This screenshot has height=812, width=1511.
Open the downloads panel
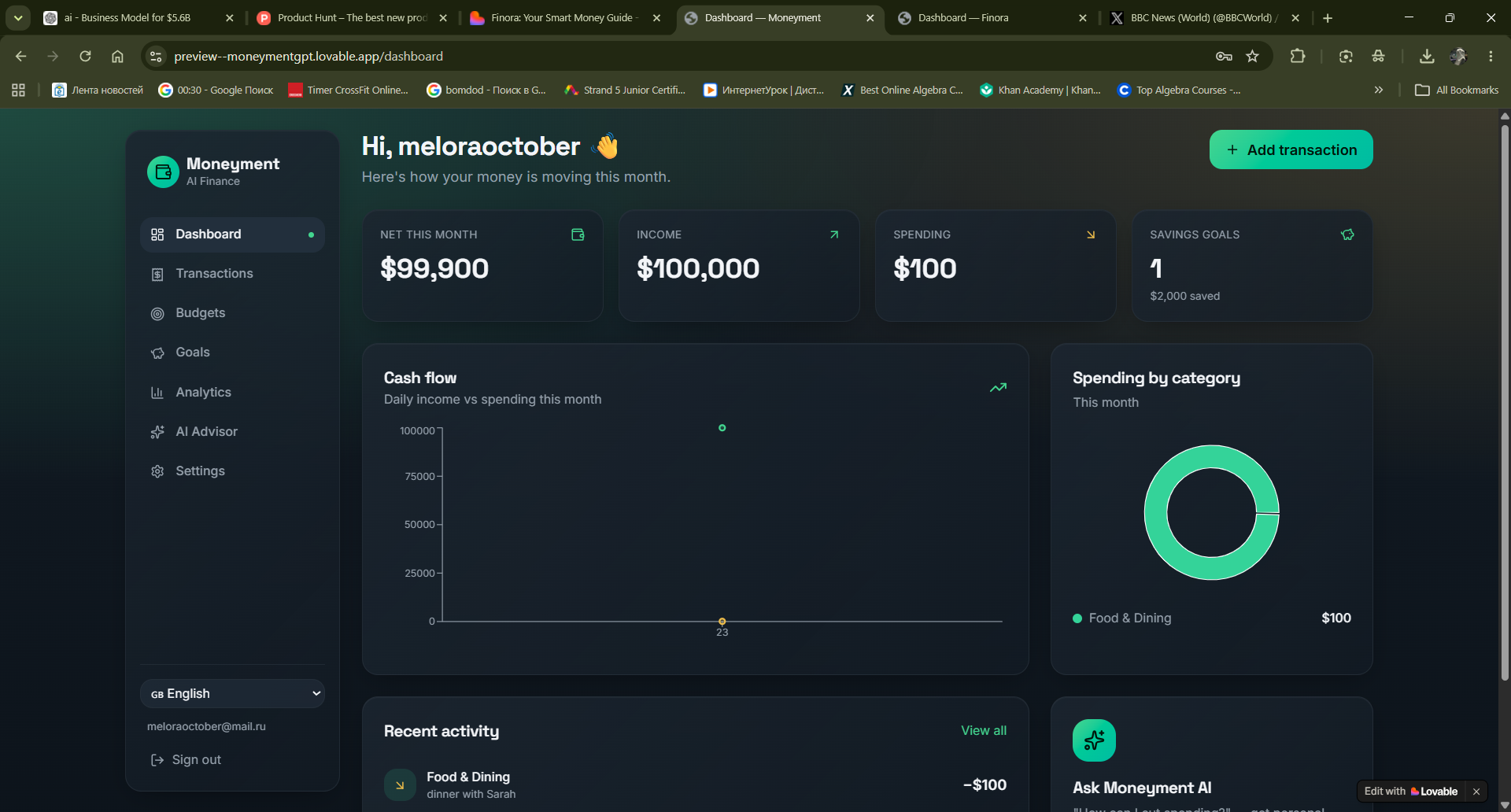coord(1427,56)
